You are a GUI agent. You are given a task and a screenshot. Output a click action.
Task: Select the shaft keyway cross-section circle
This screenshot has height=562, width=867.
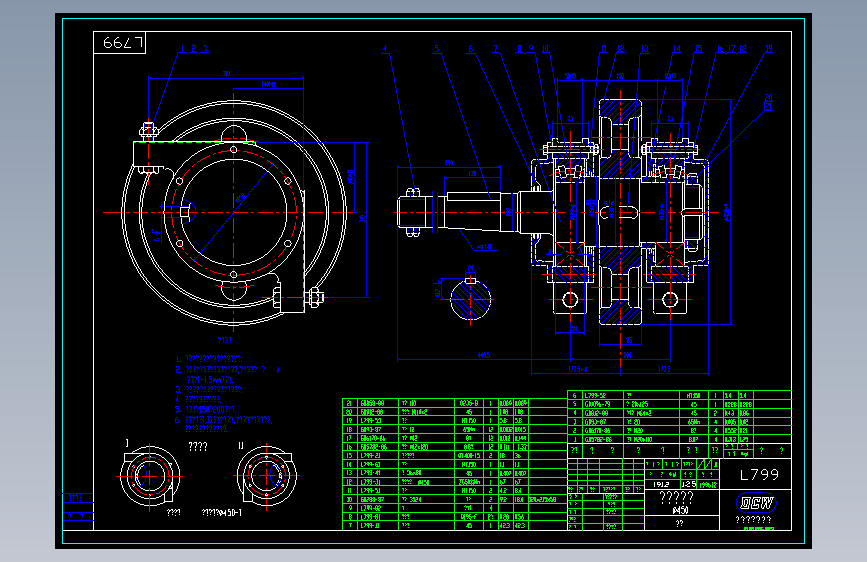pos(471,299)
